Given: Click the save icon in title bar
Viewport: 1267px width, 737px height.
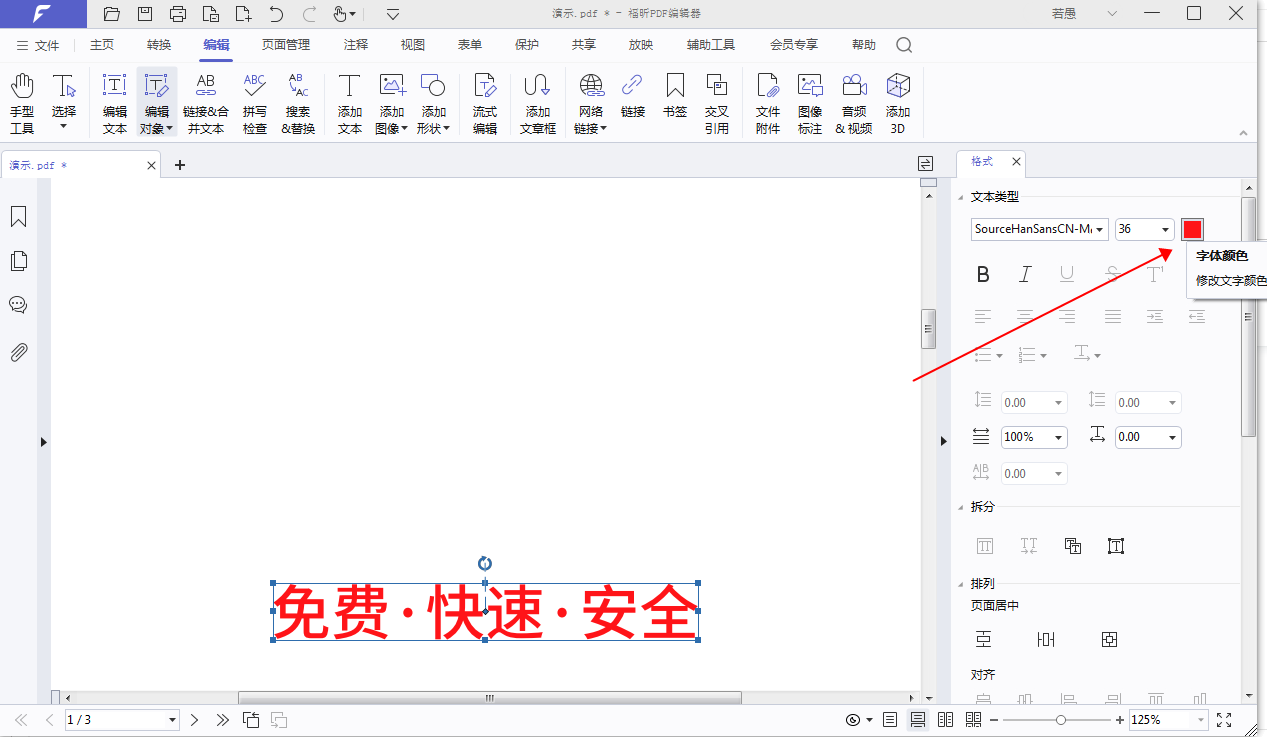Looking at the screenshot, I should (145, 14).
